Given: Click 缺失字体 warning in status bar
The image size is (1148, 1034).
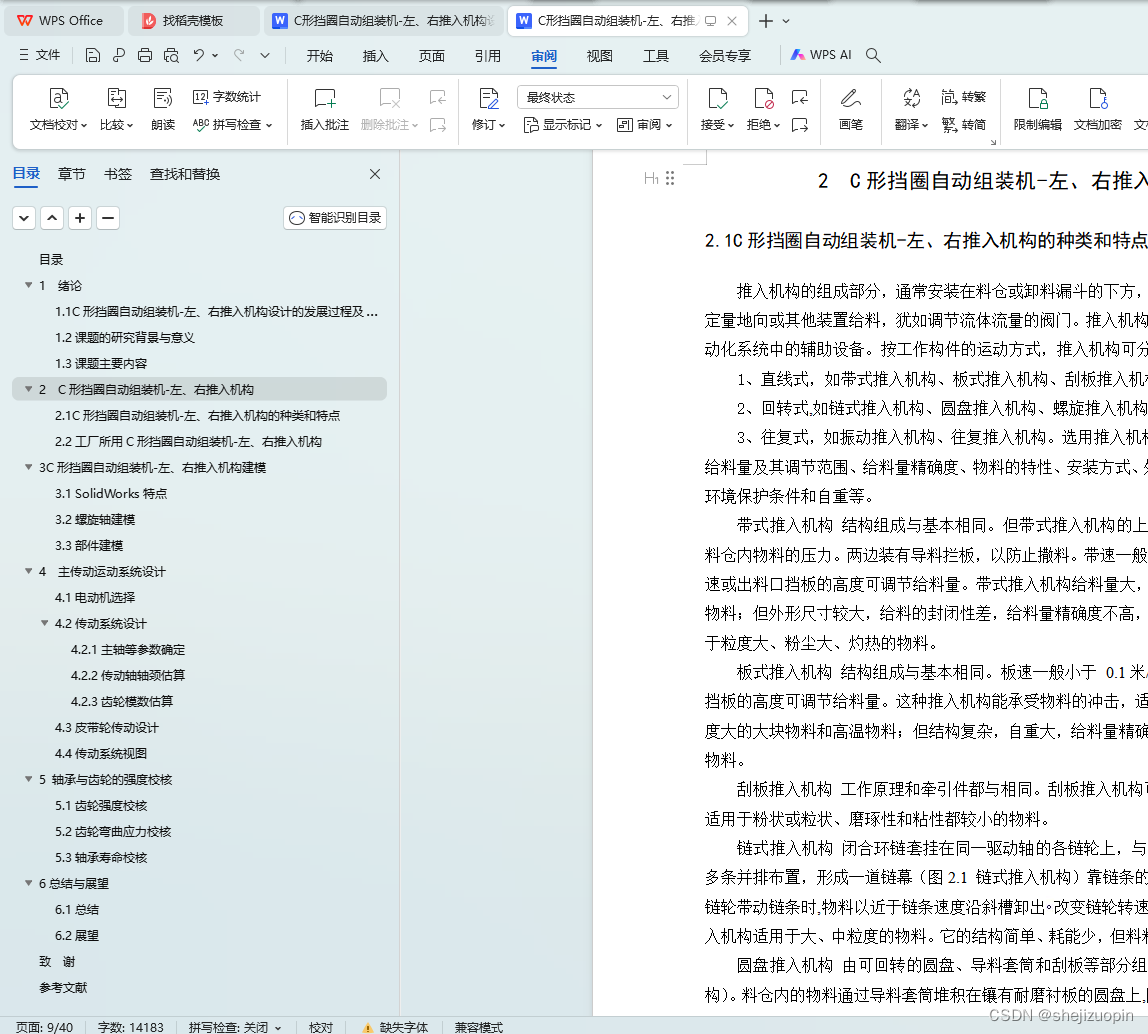Looking at the screenshot, I should (395, 1027).
